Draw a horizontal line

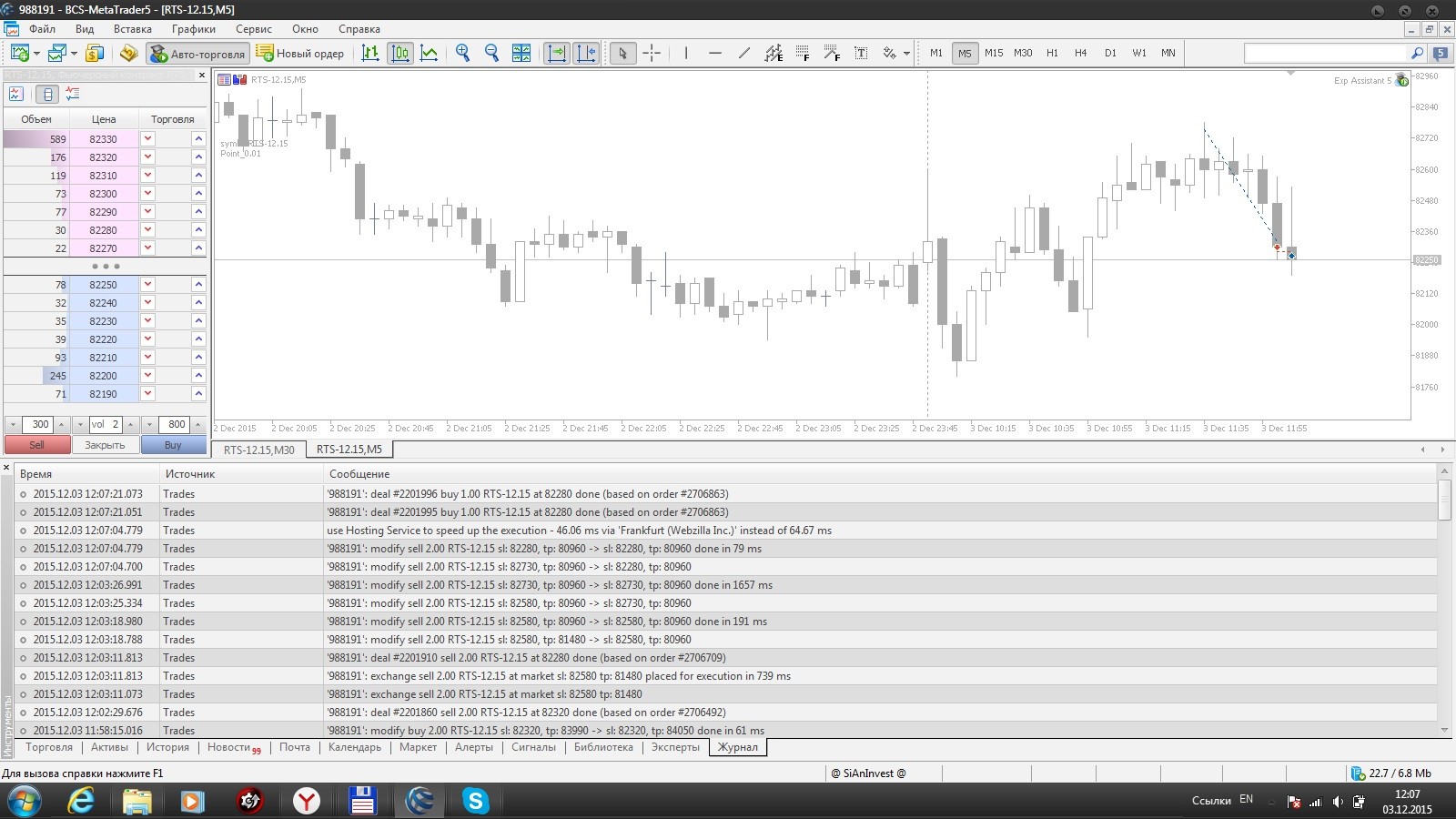tap(715, 53)
